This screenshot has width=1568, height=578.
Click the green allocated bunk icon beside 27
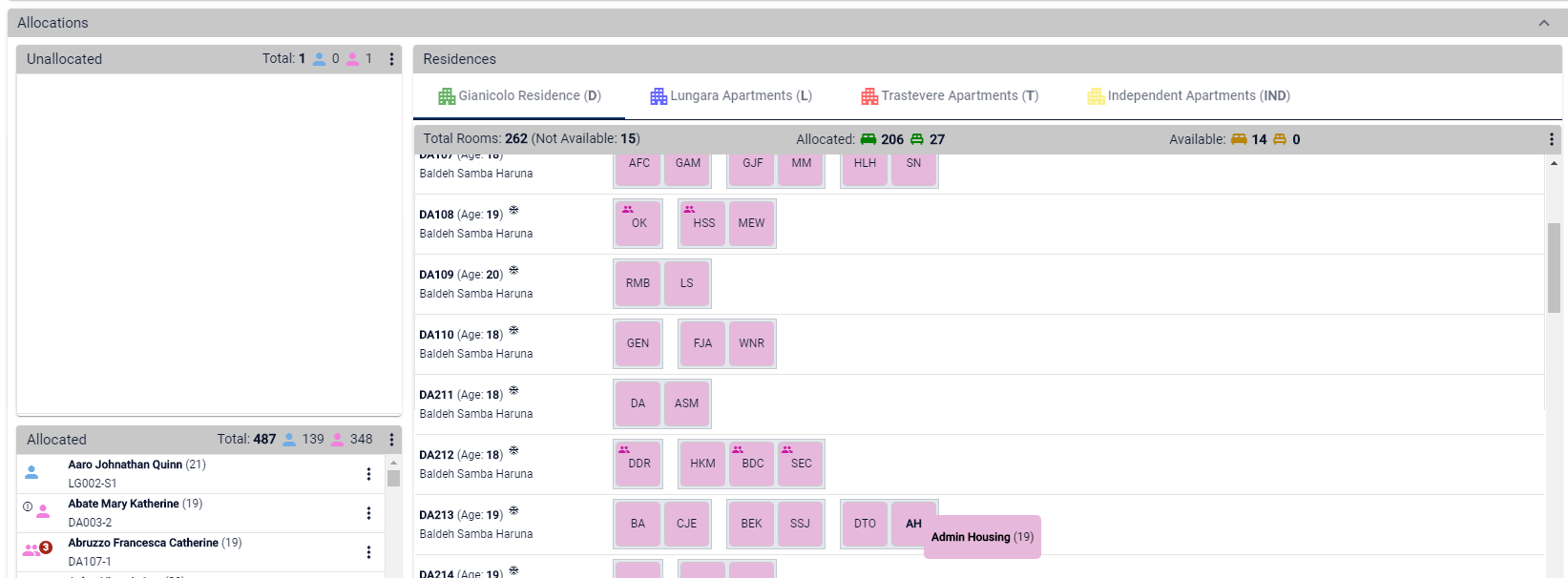pos(917,139)
